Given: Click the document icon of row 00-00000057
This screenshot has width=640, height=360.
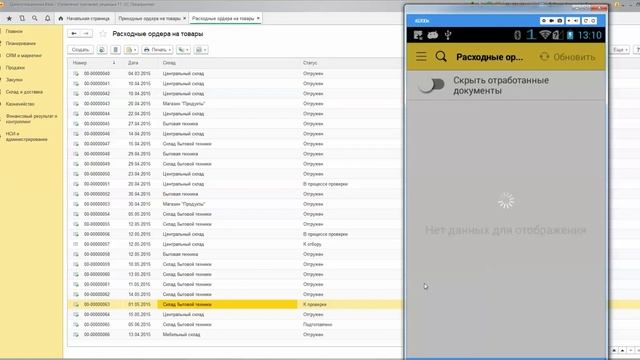Looking at the screenshot, I should pyautogui.click(x=76, y=244).
